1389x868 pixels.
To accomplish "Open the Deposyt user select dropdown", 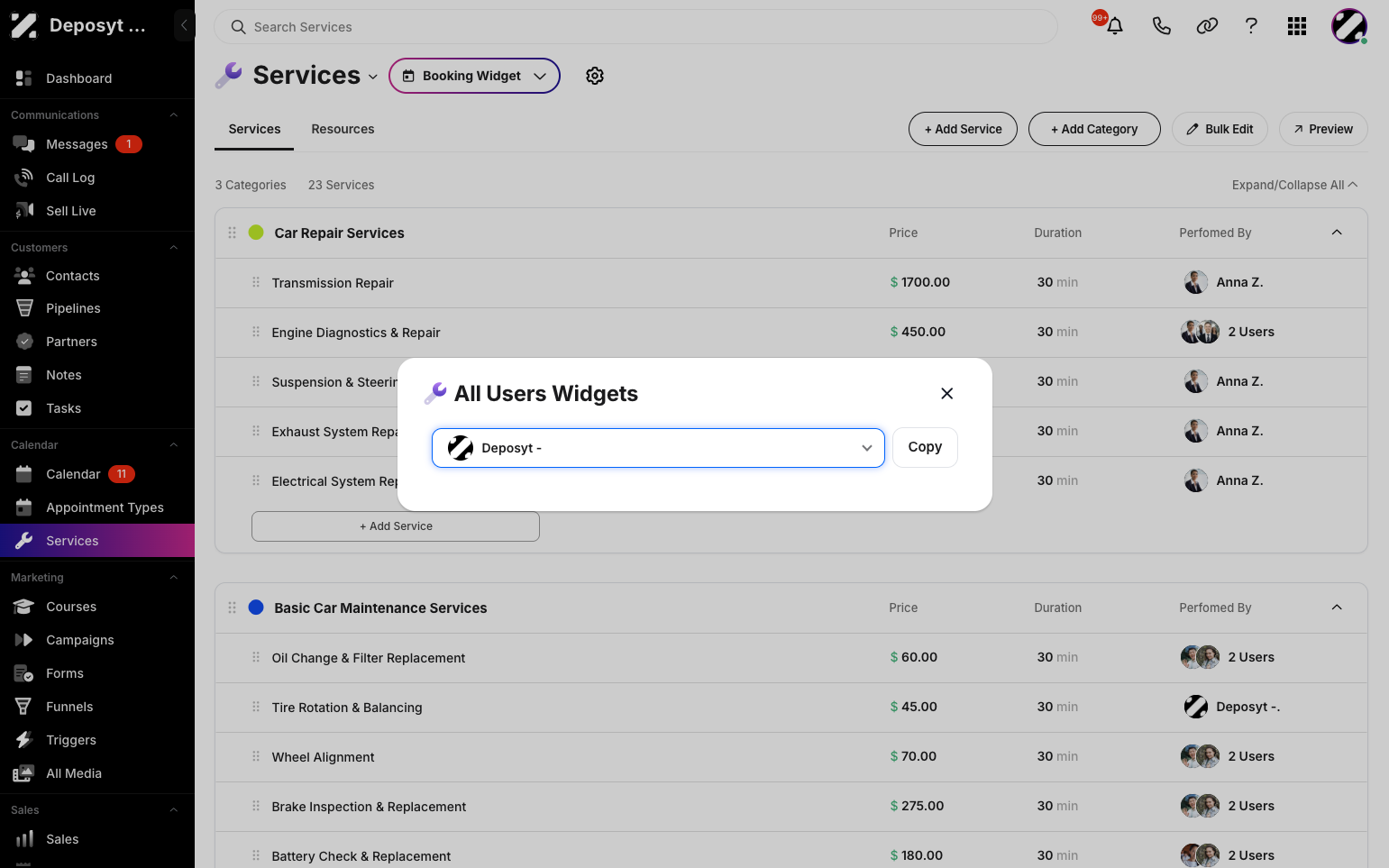I will [x=658, y=448].
